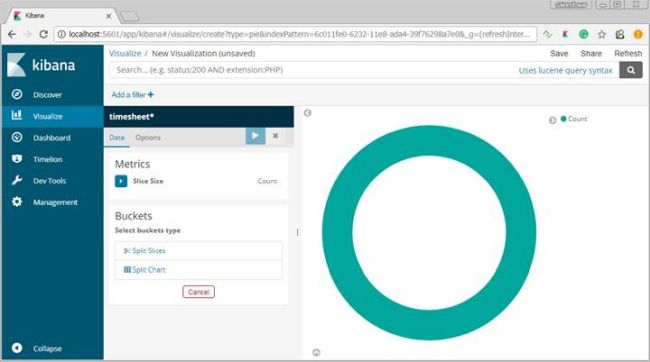
Task: Save the visualization from top menu
Action: pyautogui.click(x=559, y=53)
